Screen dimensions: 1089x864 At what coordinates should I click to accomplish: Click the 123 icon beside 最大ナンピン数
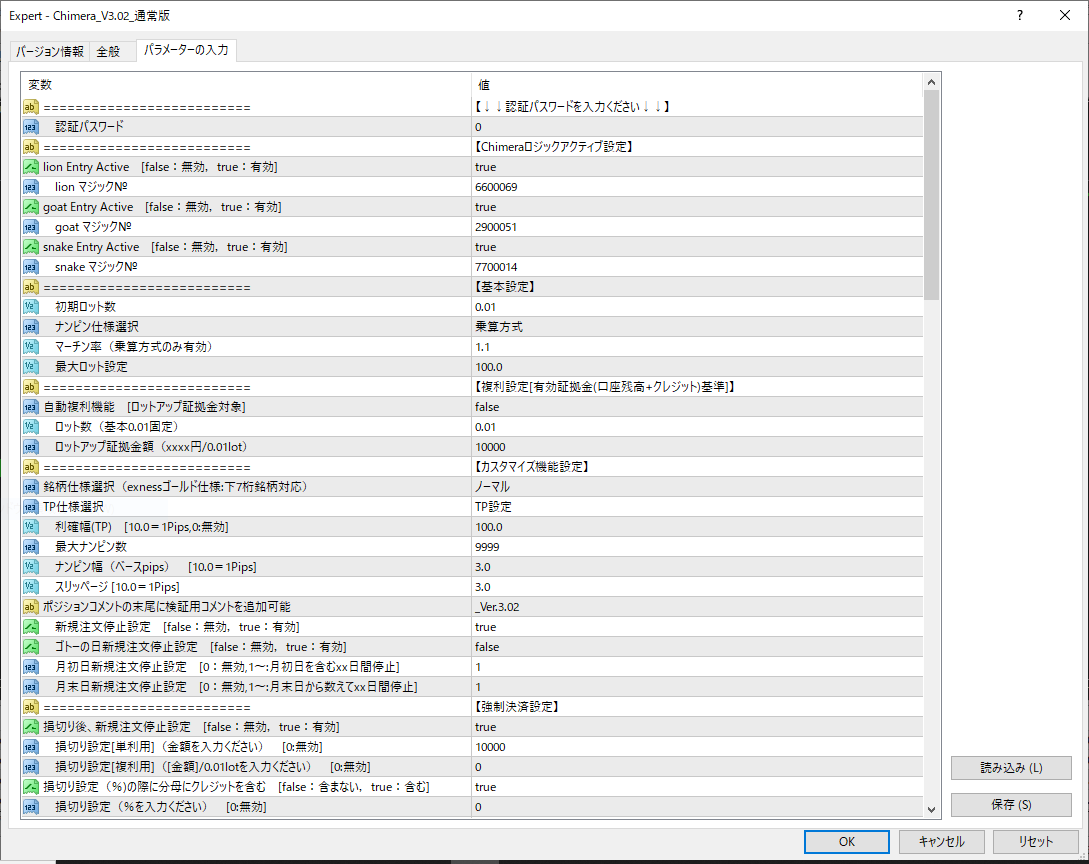coord(30,547)
